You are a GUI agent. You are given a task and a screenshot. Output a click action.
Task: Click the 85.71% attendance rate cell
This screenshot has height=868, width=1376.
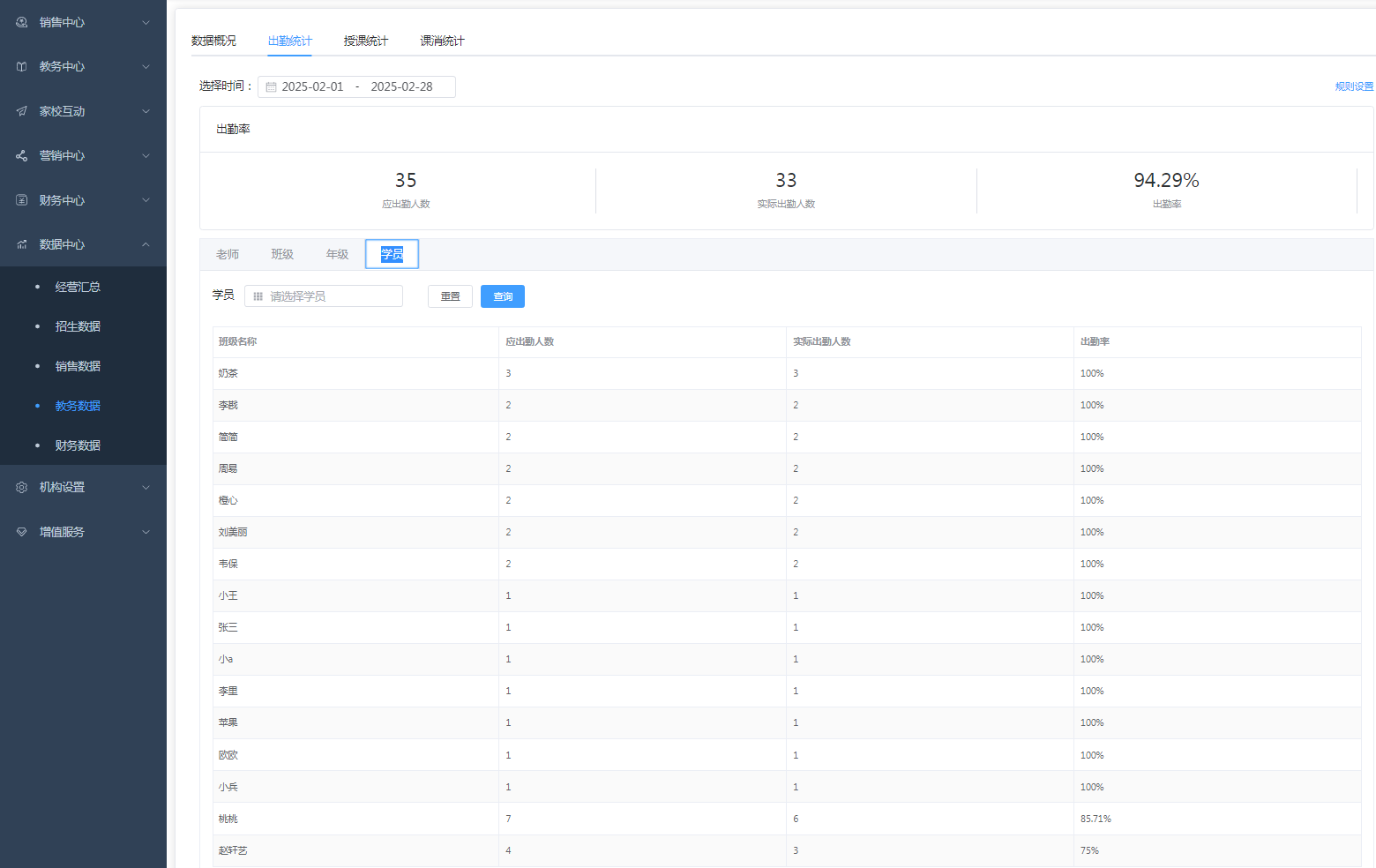pos(1096,819)
